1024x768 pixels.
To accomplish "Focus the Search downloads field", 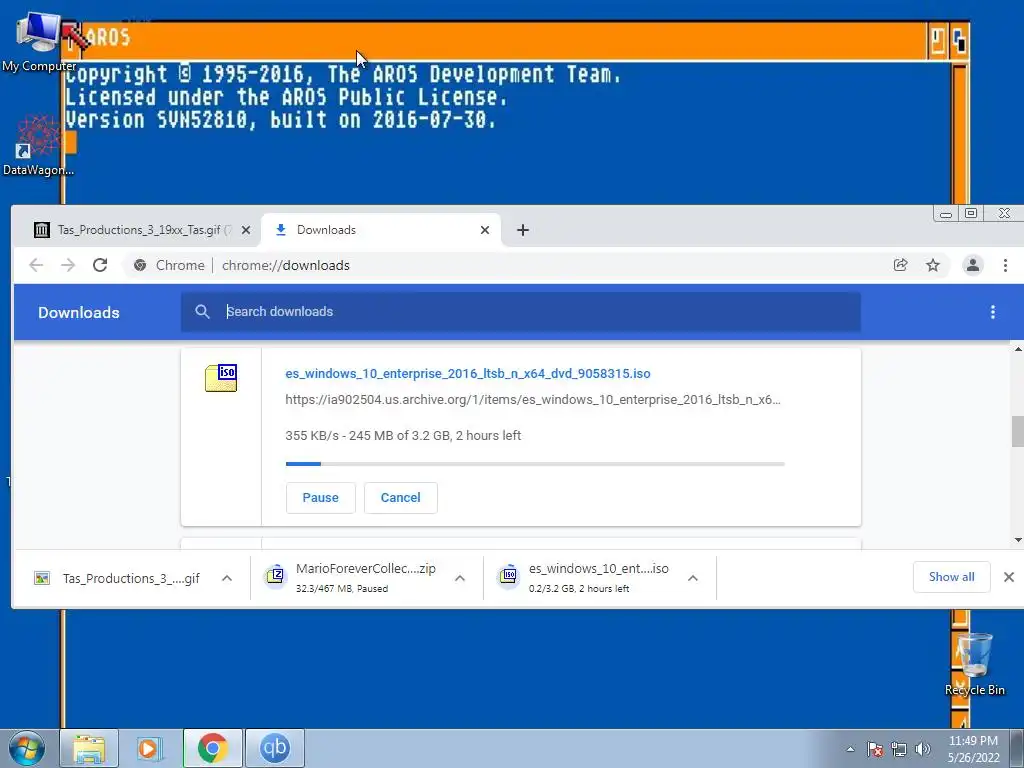I will coord(520,312).
